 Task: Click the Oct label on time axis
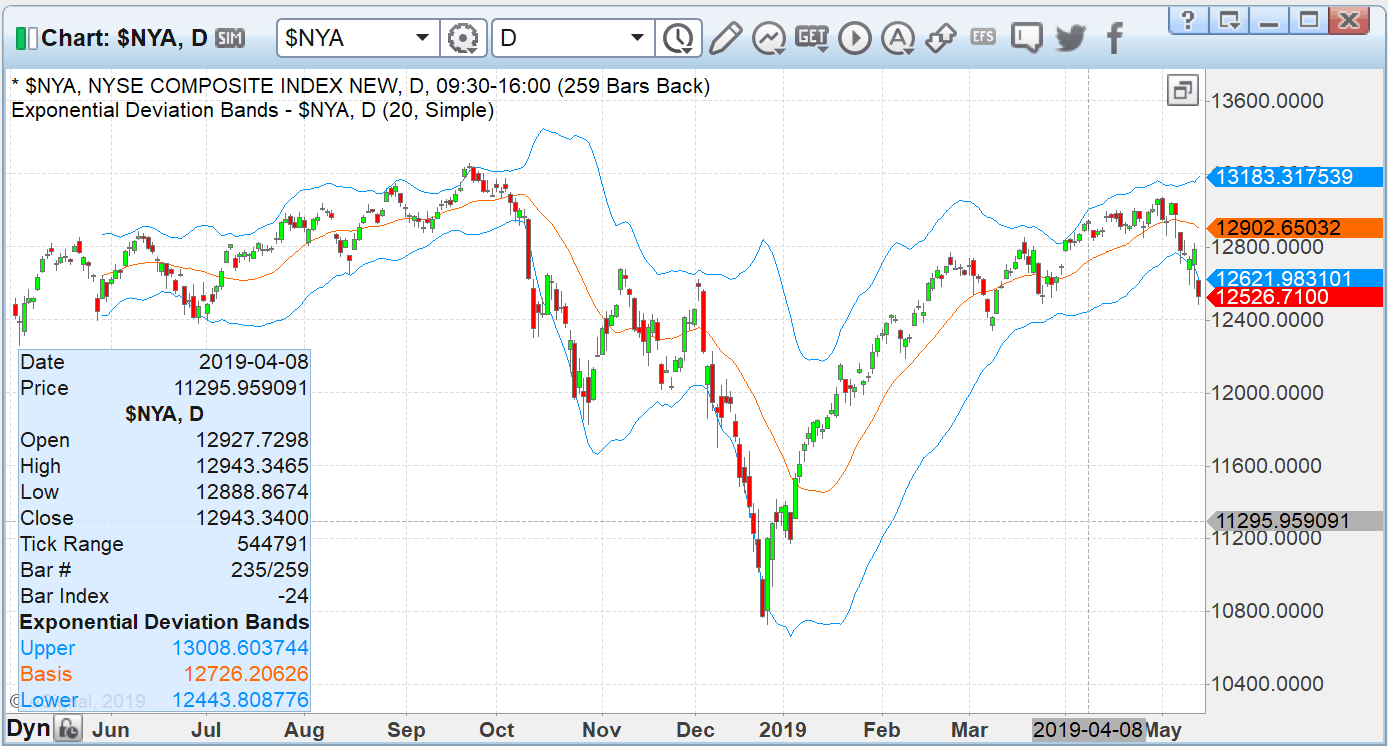coord(497,730)
